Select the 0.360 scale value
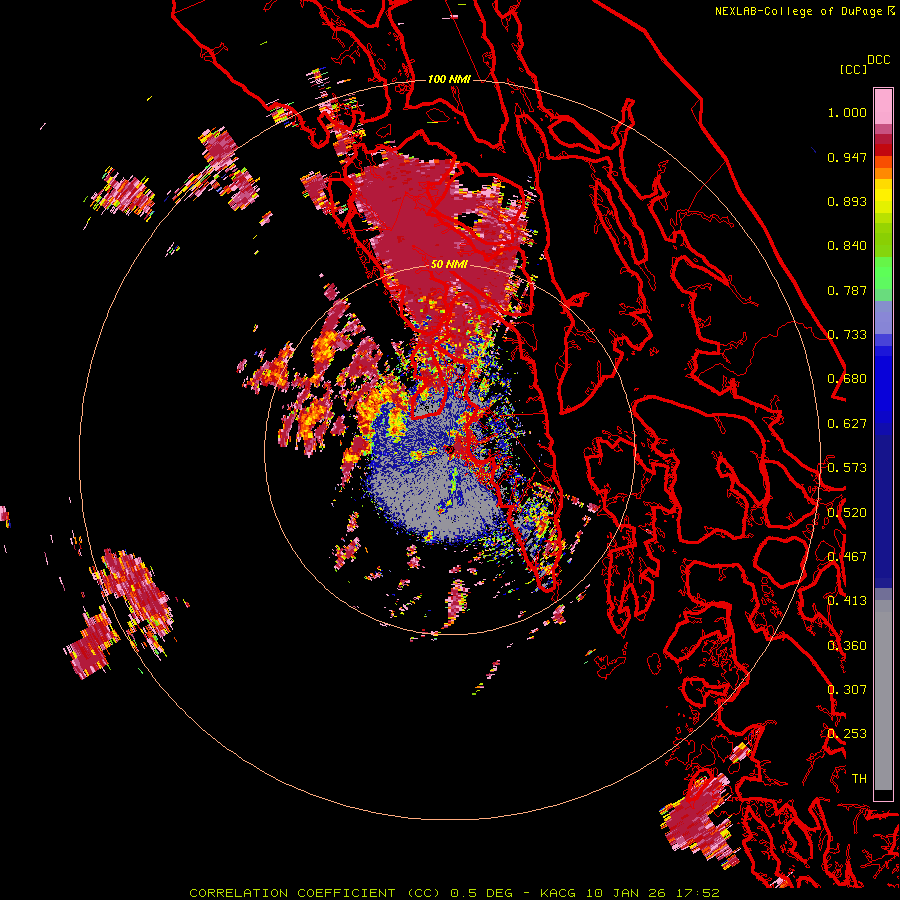 coord(847,646)
